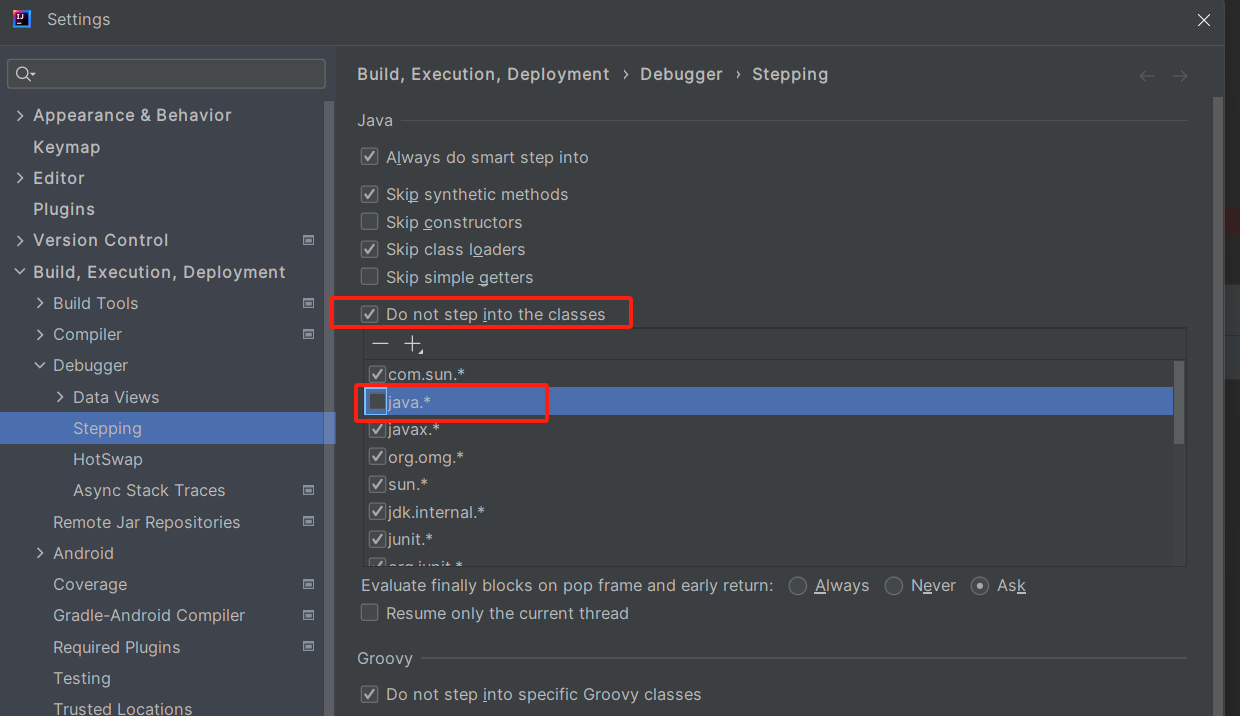Click project-level icon beside Build Tools
Screen dimensions: 1240x716
308,303
